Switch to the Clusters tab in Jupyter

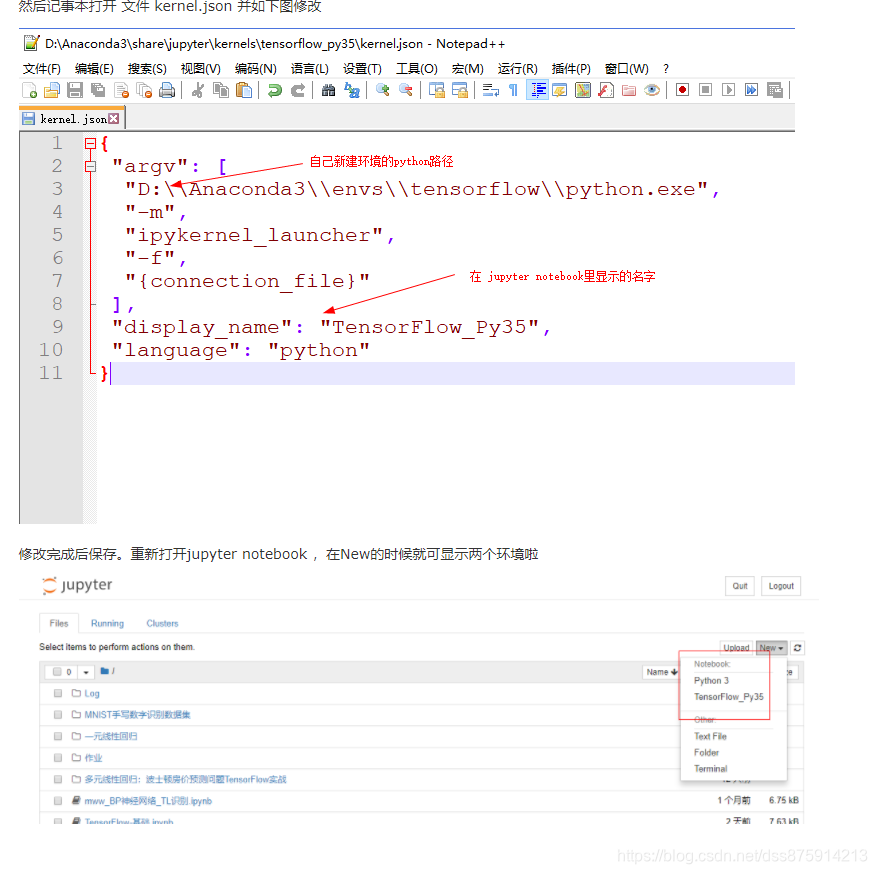(x=162, y=623)
